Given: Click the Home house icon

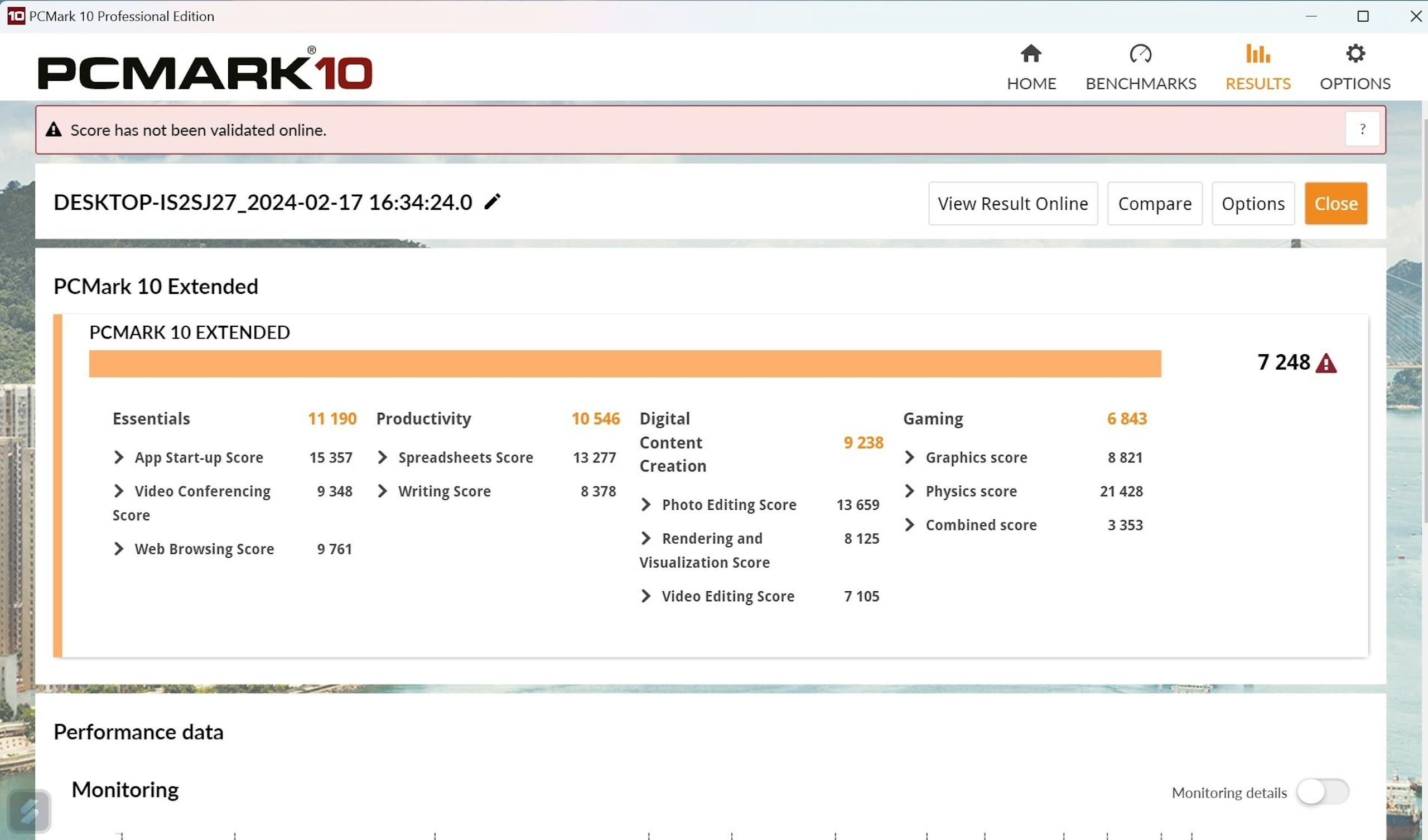Looking at the screenshot, I should tap(1031, 54).
